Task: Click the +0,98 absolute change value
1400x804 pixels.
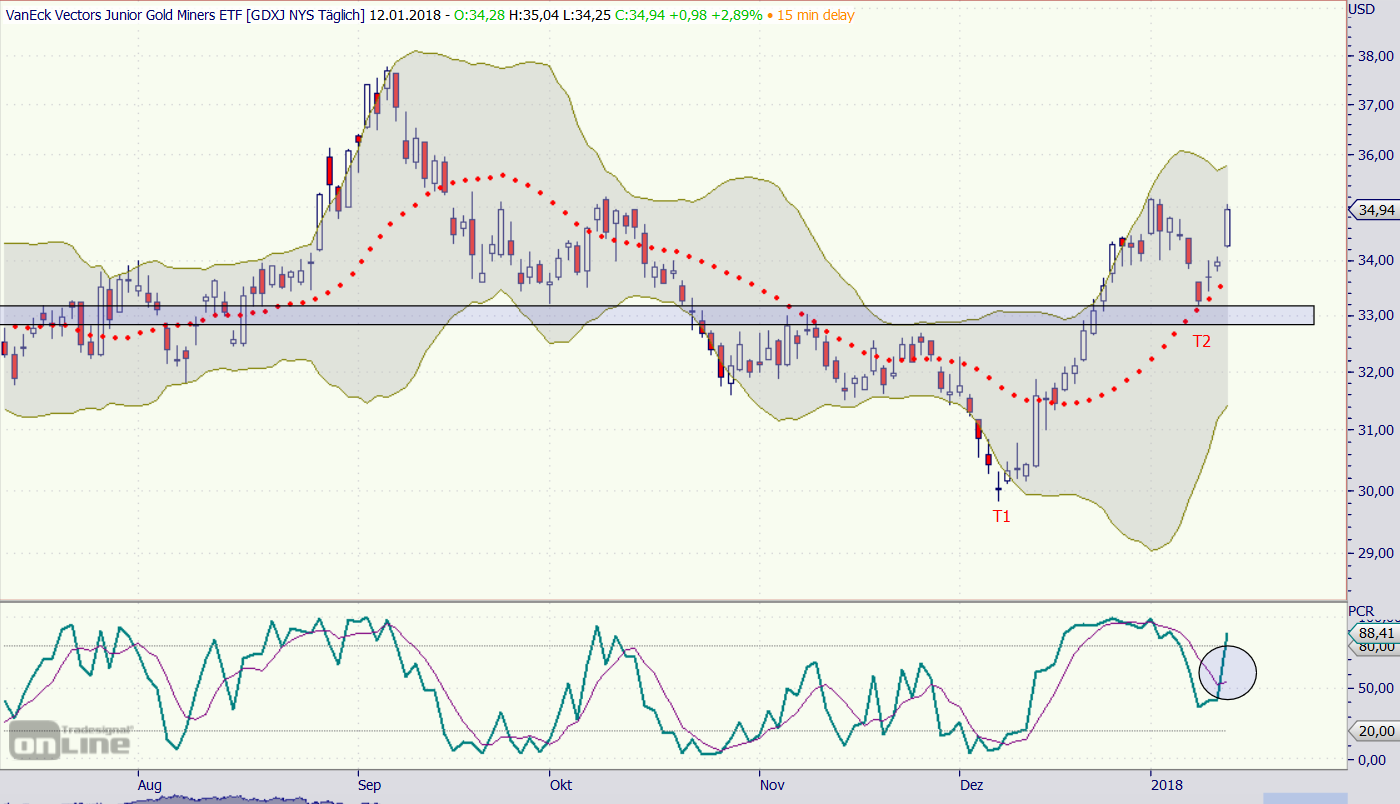Action: tap(687, 15)
